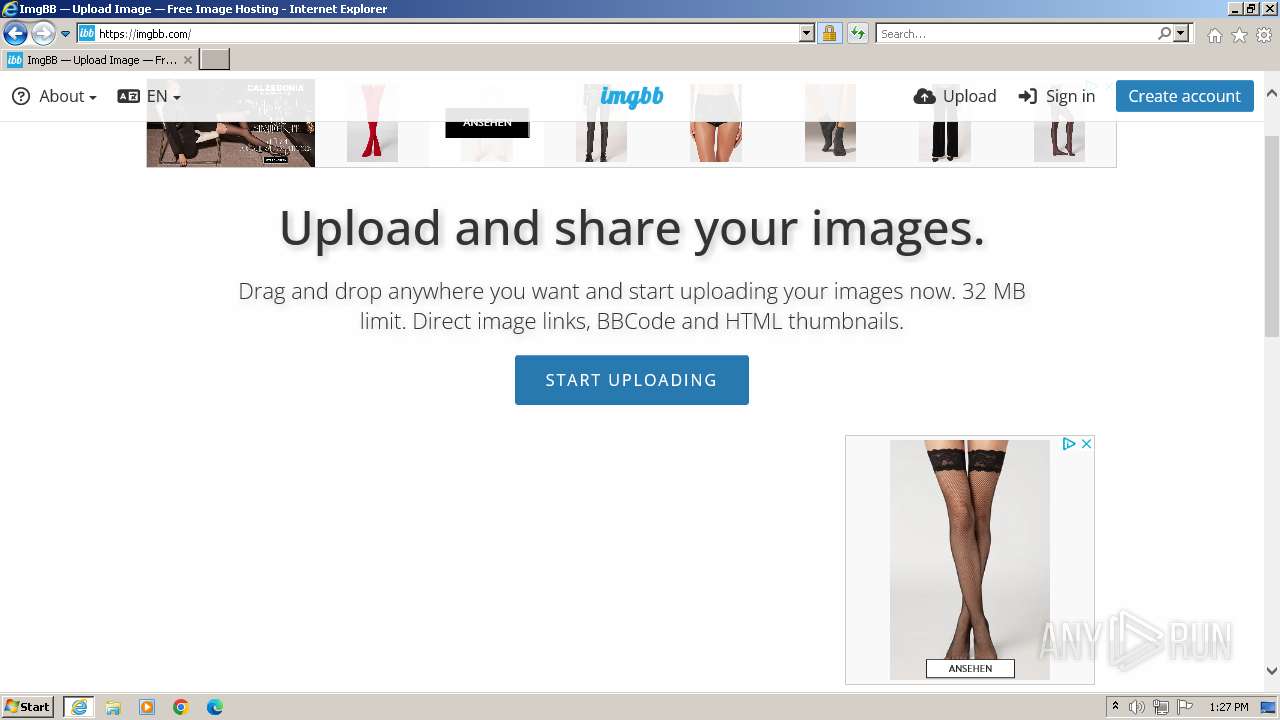Viewport: 1280px width, 720px height.
Task: Click the Create account button
Action: click(x=1184, y=96)
